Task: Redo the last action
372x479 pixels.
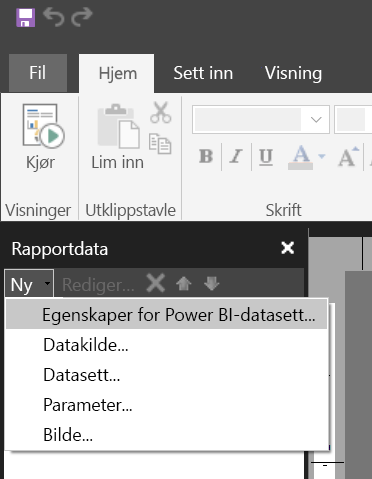Action: [82, 17]
